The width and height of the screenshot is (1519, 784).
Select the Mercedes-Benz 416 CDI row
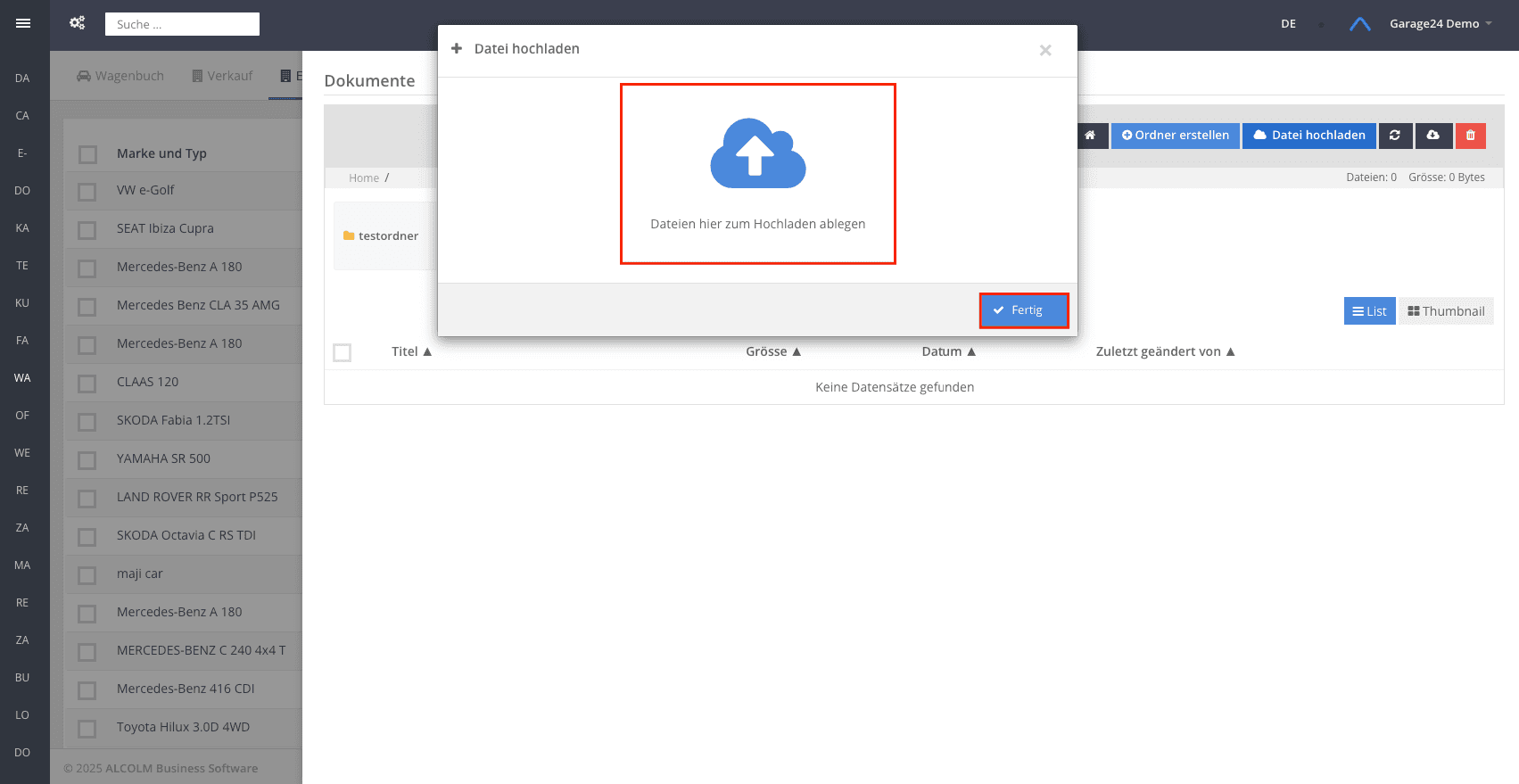click(x=184, y=689)
